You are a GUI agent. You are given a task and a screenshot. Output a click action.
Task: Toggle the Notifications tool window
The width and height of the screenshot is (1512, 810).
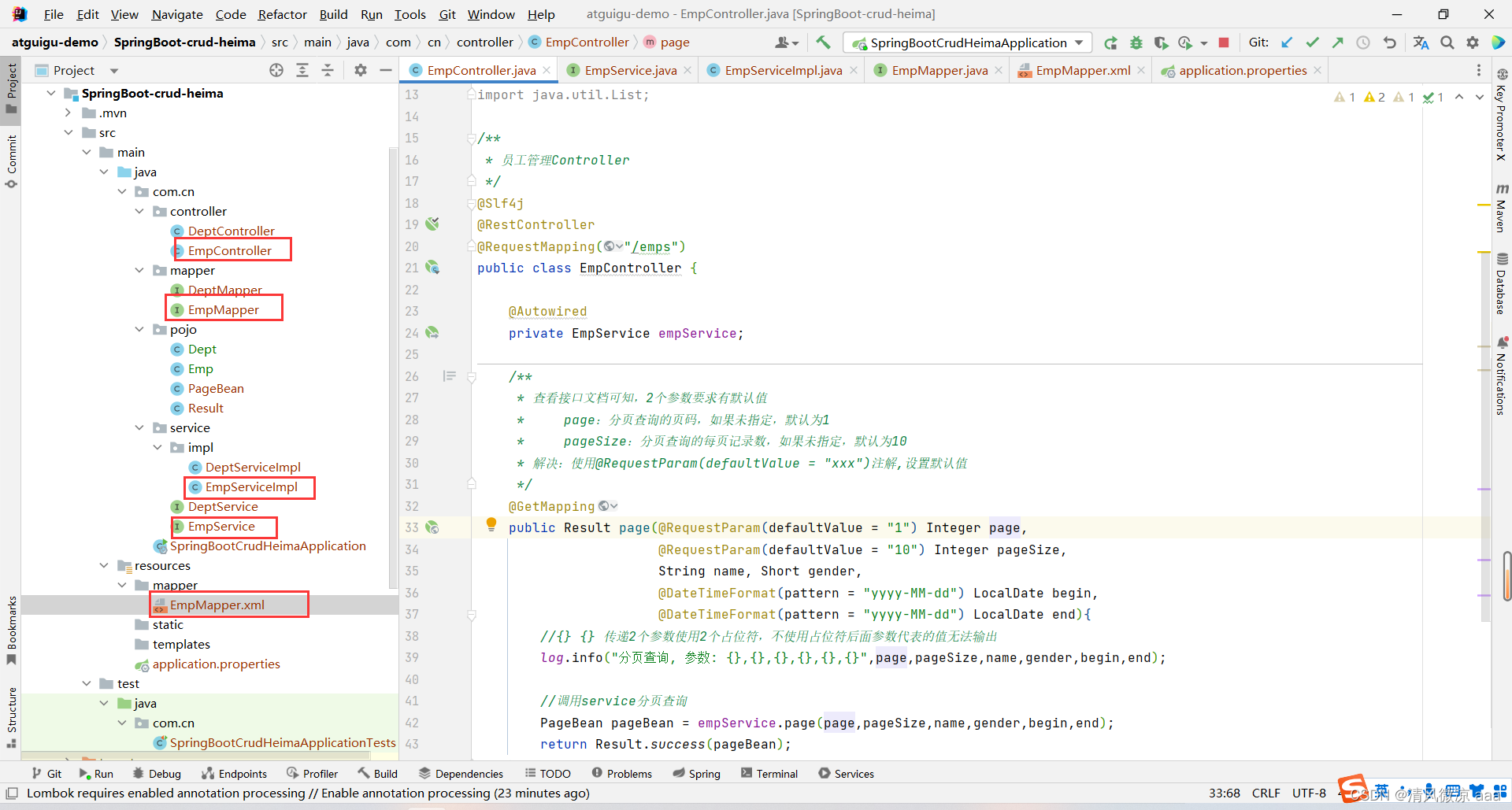[x=1502, y=375]
